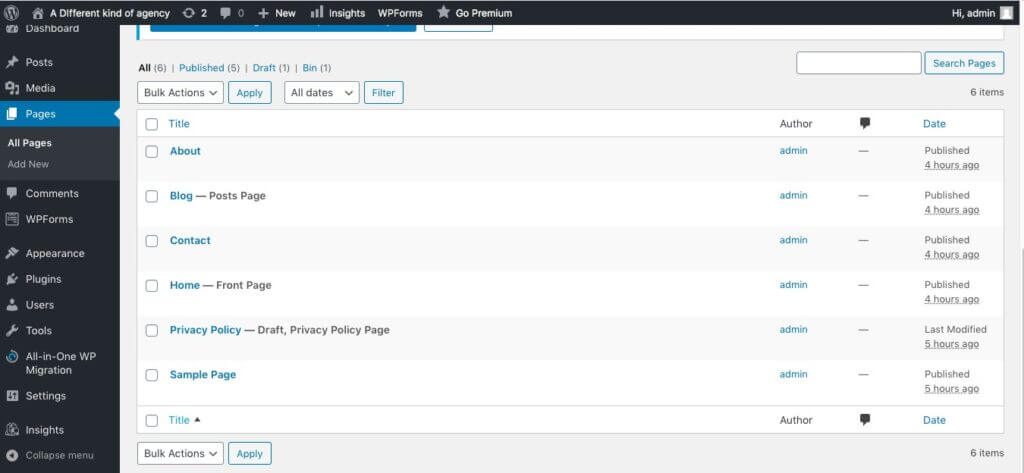Click the WPForms icon in sidebar
The width and height of the screenshot is (1024, 473).
point(12,219)
